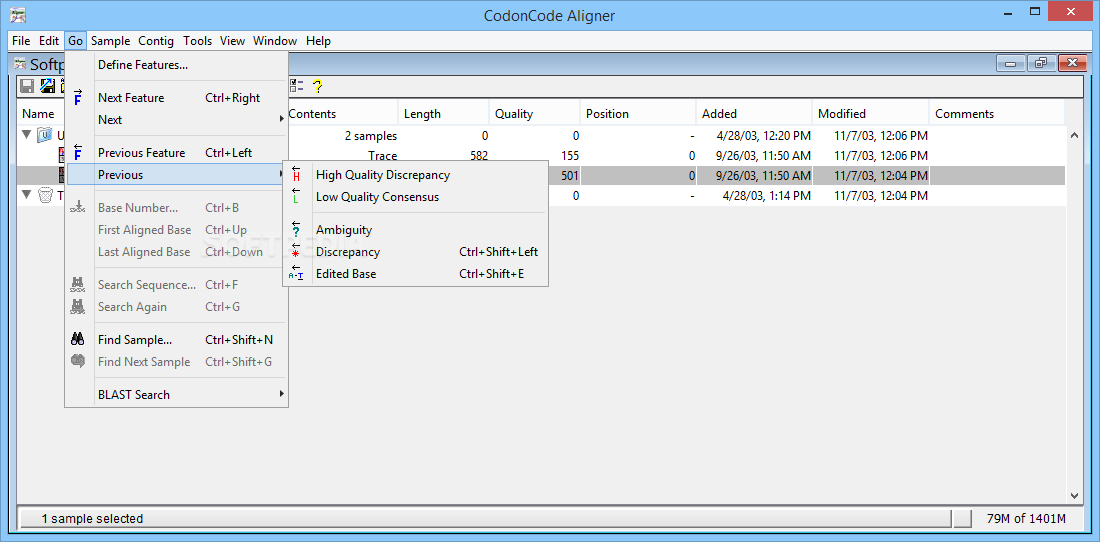Open the Window menu
The width and height of the screenshot is (1100, 542).
point(275,41)
